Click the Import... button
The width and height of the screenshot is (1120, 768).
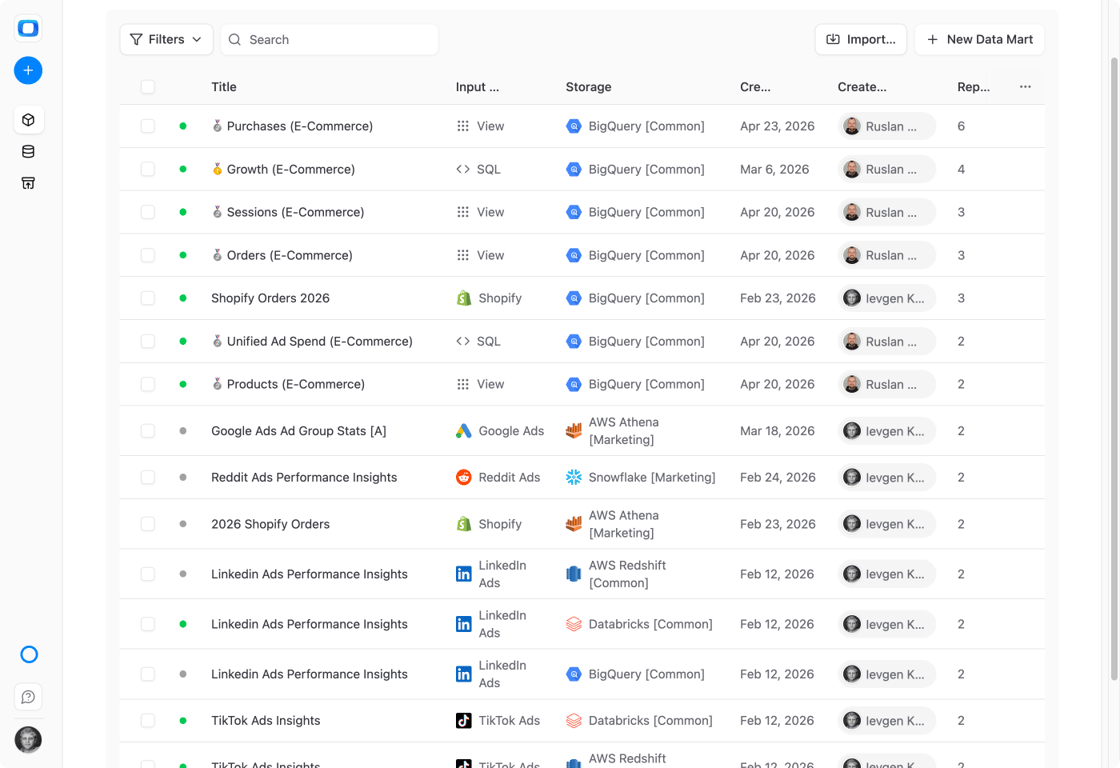(861, 39)
